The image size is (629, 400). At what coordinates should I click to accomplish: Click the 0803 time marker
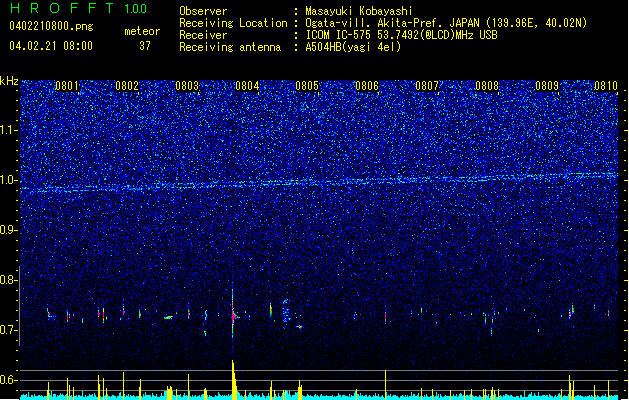pos(187,86)
